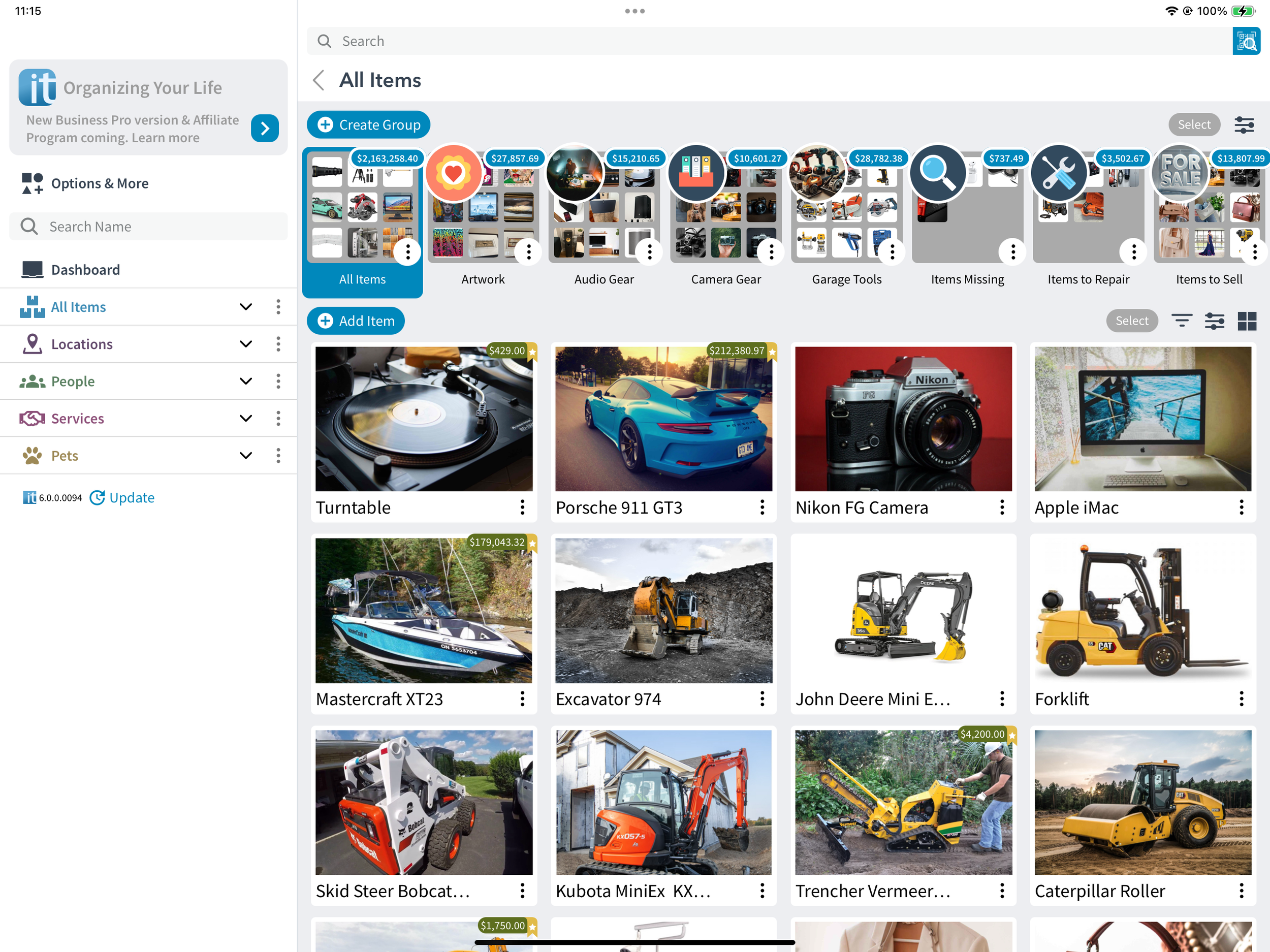Open the grid view layout icon
The width and height of the screenshot is (1270, 952).
coord(1247,321)
